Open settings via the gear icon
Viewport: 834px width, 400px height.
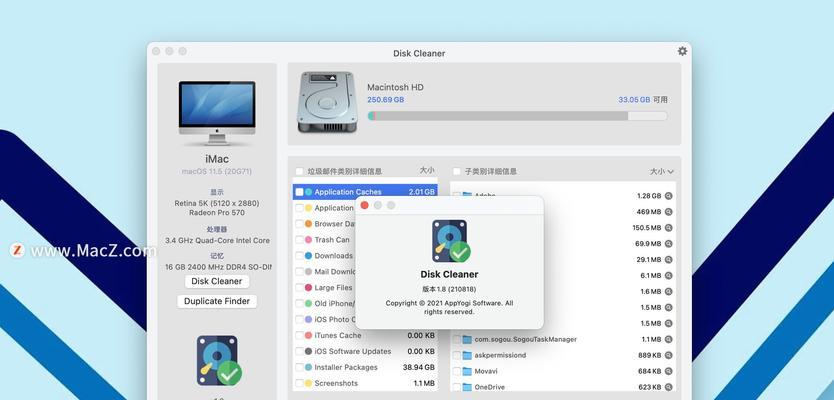(x=682, y=51)
